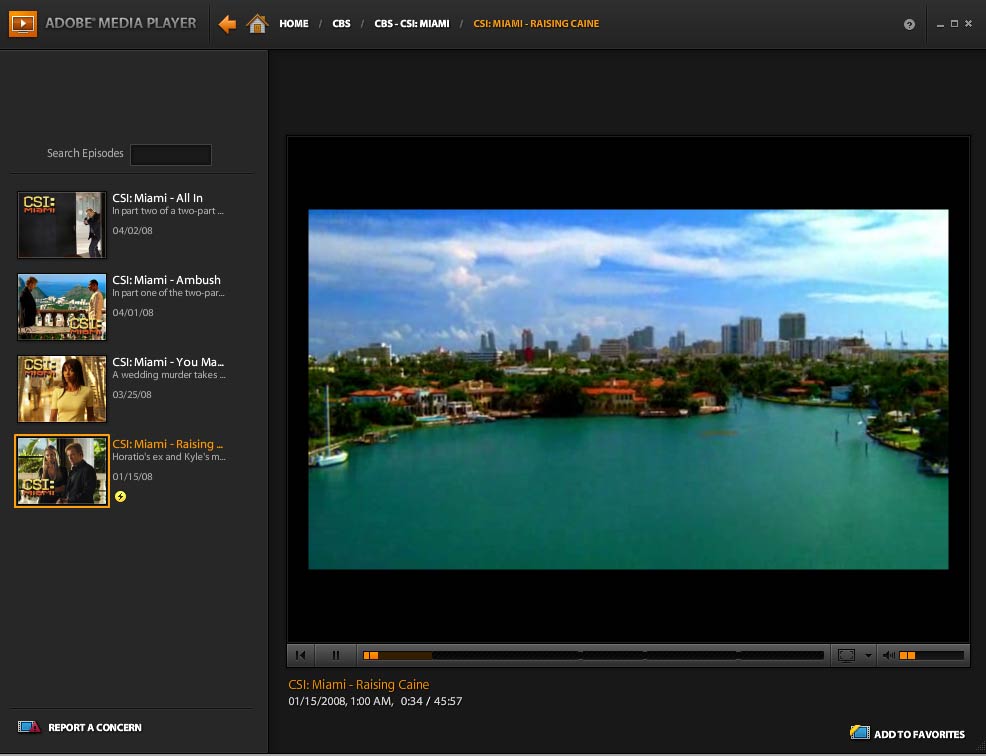Click description 'In part one of the two-par...'

[x=168, y=292]
